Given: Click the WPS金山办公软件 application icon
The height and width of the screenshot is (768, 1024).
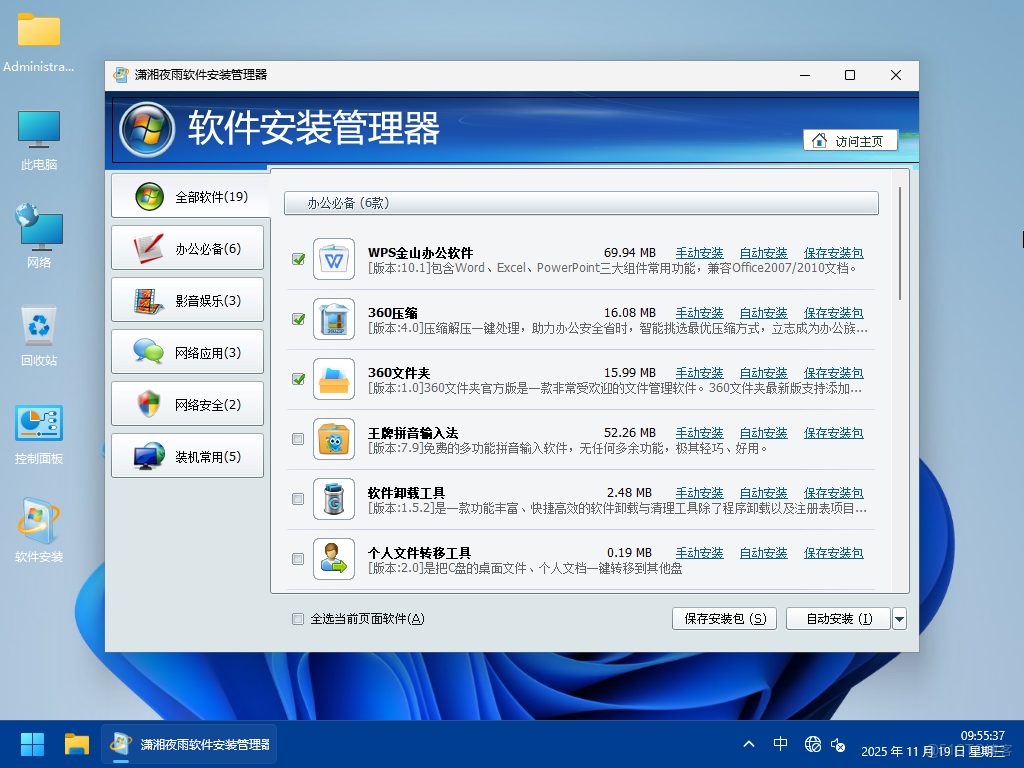Looking at the screenshot, I should [x=333, y=259].
